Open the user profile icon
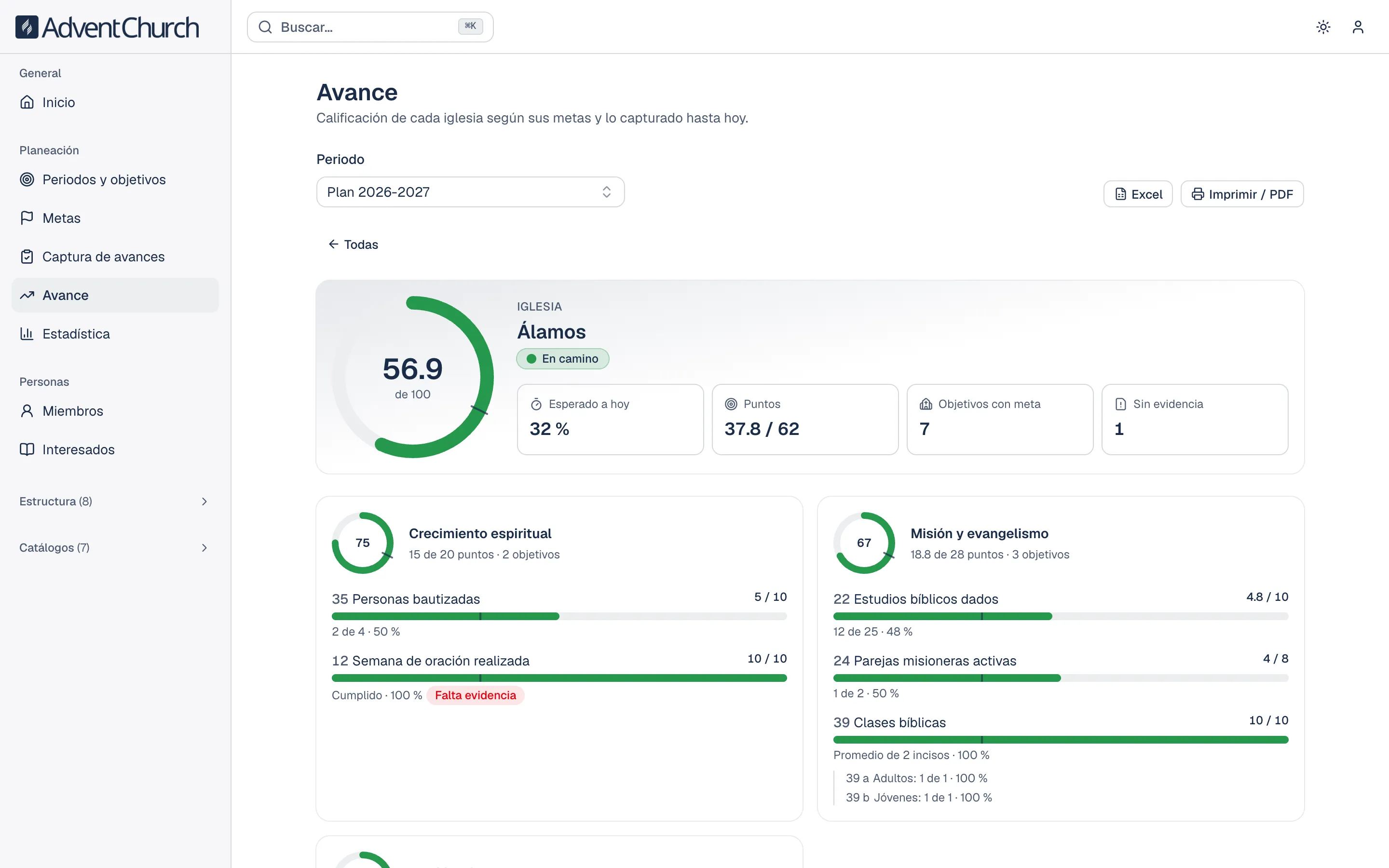The image size is (1389, 868). point(1358,27)
